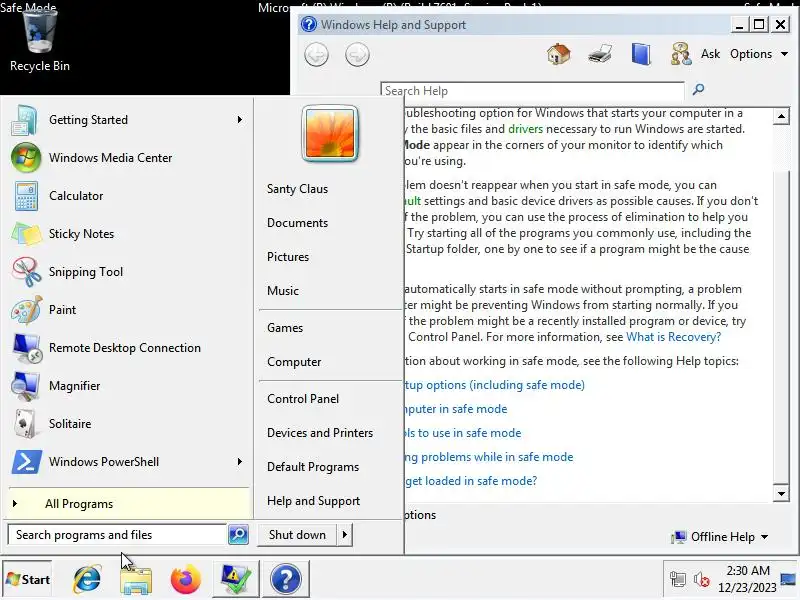This screenshot has height=600, width=800.
Task: Open Internet Explorer from the taskbar
Action: point(87,579)
